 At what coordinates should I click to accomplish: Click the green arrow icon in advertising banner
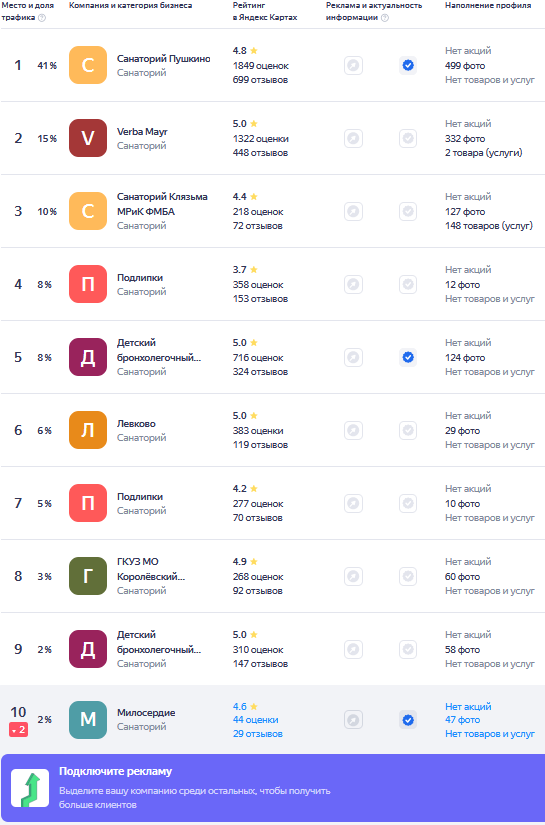click(30, 788)
